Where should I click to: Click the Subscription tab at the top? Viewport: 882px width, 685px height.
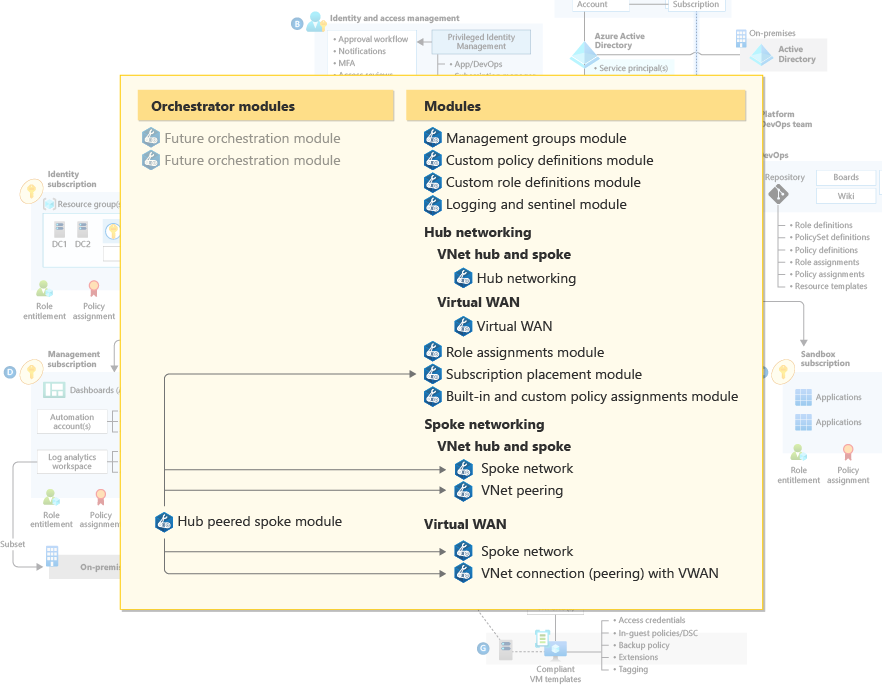pos(697,5)
